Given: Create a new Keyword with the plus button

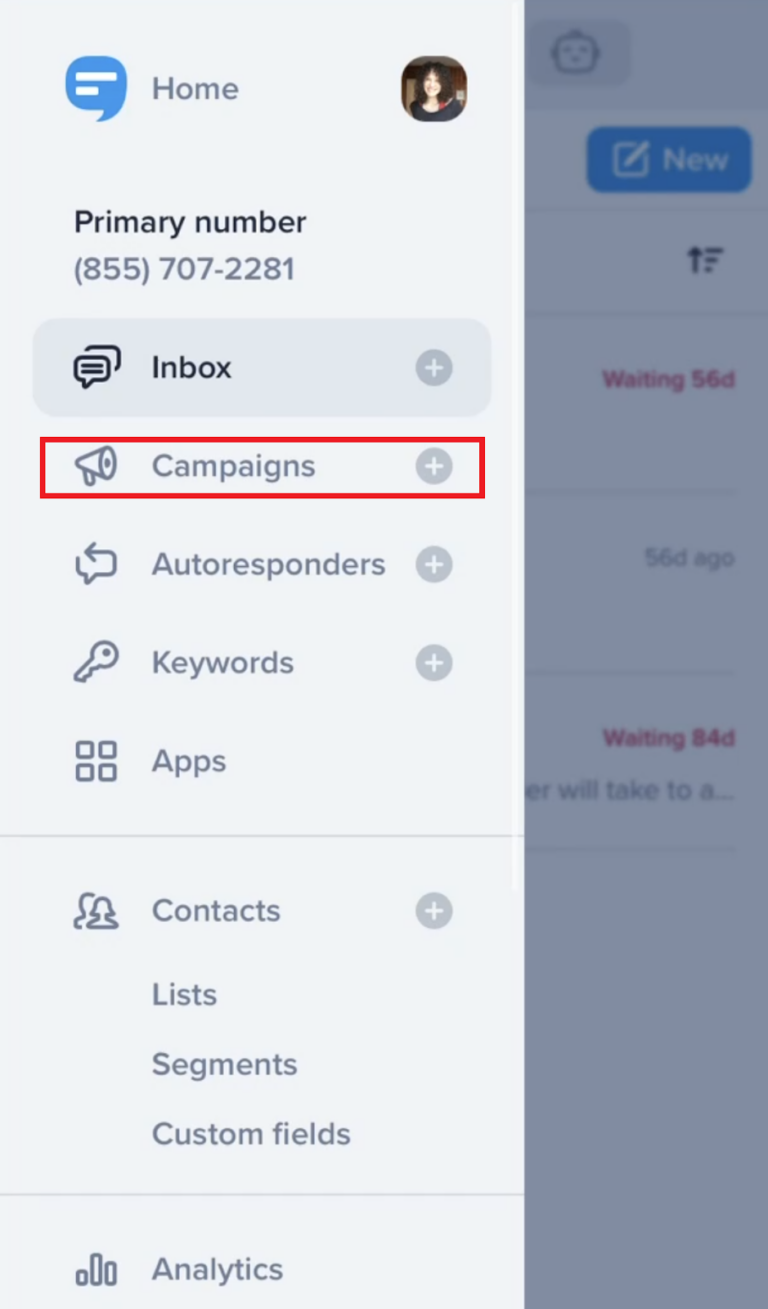Looking at the screenshot, I should coord(433,662).
